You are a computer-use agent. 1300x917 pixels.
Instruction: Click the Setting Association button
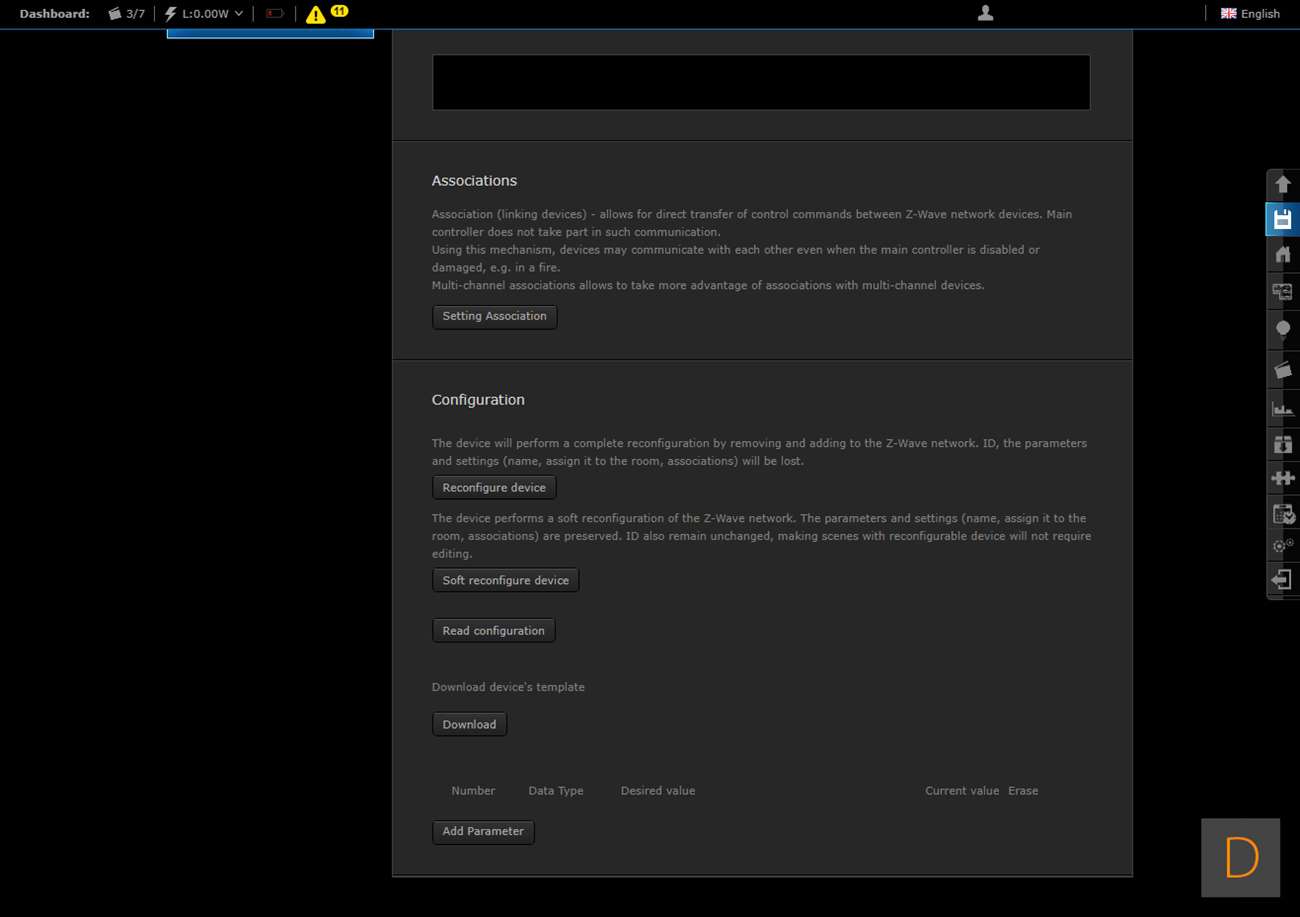495,316
